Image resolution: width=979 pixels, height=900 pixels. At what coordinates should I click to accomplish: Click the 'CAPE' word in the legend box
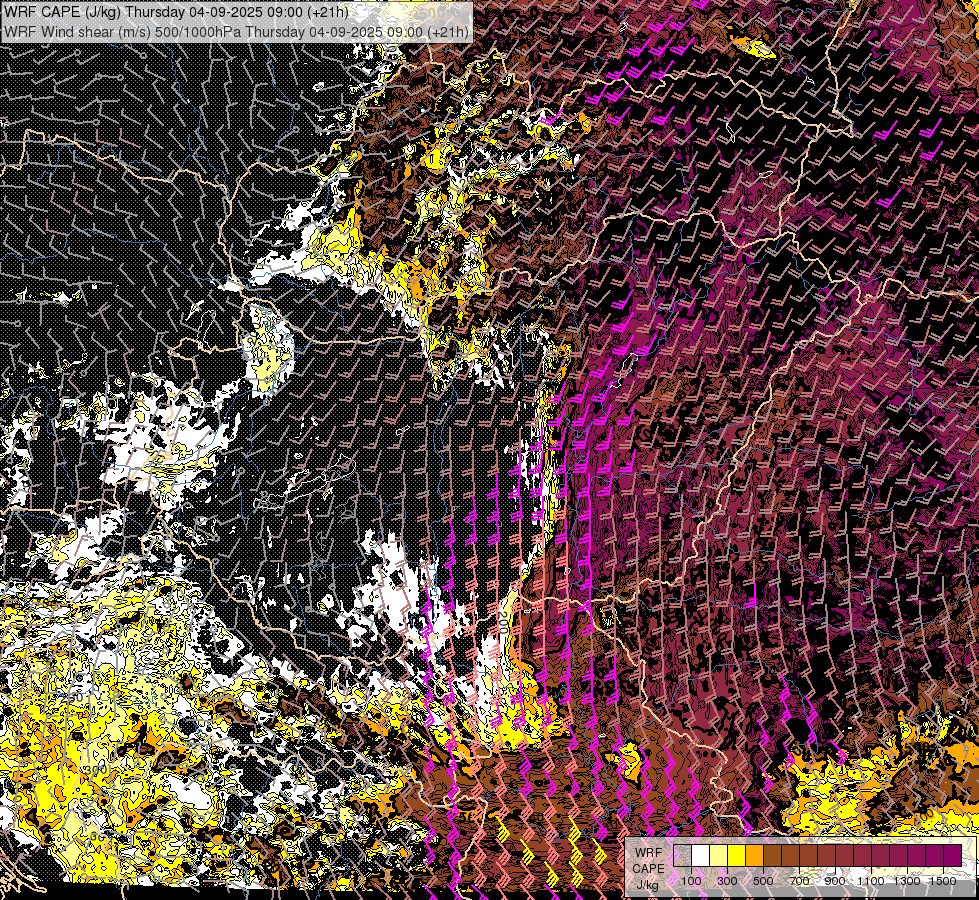[x=649, y=868]
